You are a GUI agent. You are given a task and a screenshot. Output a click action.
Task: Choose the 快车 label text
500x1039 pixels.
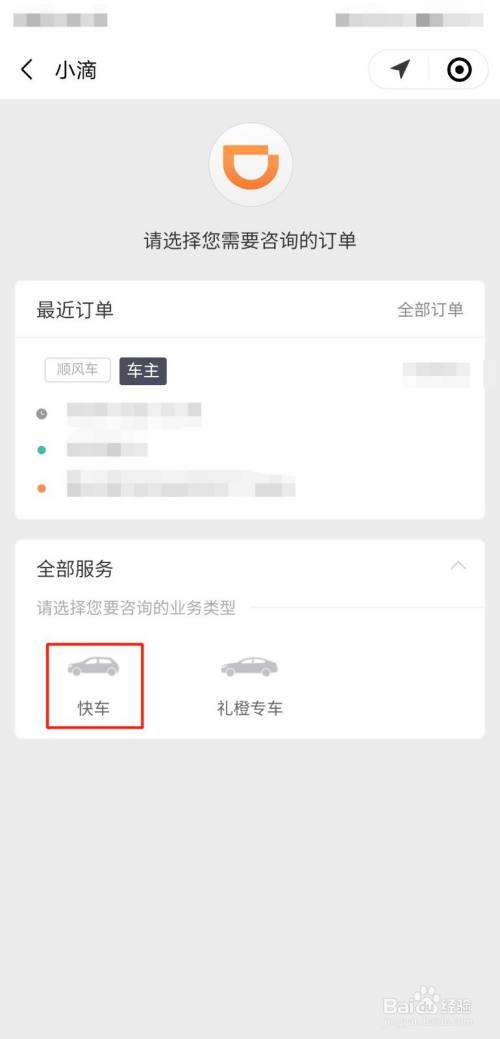(93, 708)
